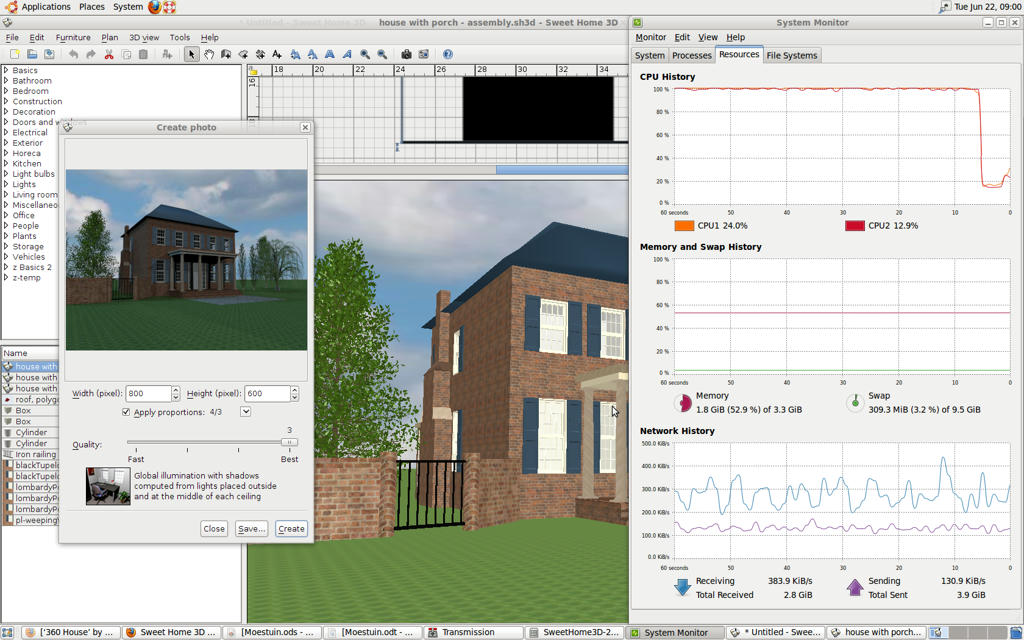Expand the Bedroom catalog category
This screenshot has height=640, width=1024.
pyautogui.click(x=6, y=91)
